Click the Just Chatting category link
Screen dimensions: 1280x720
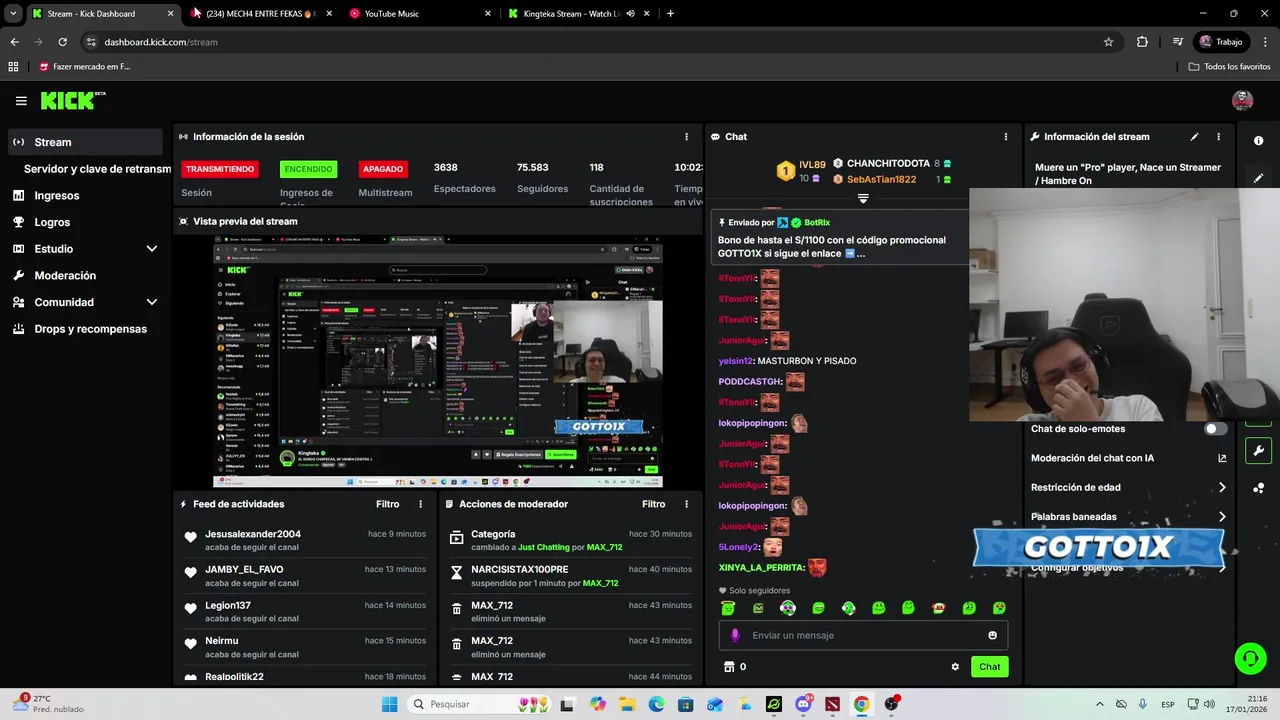click(x=544, y=548)
